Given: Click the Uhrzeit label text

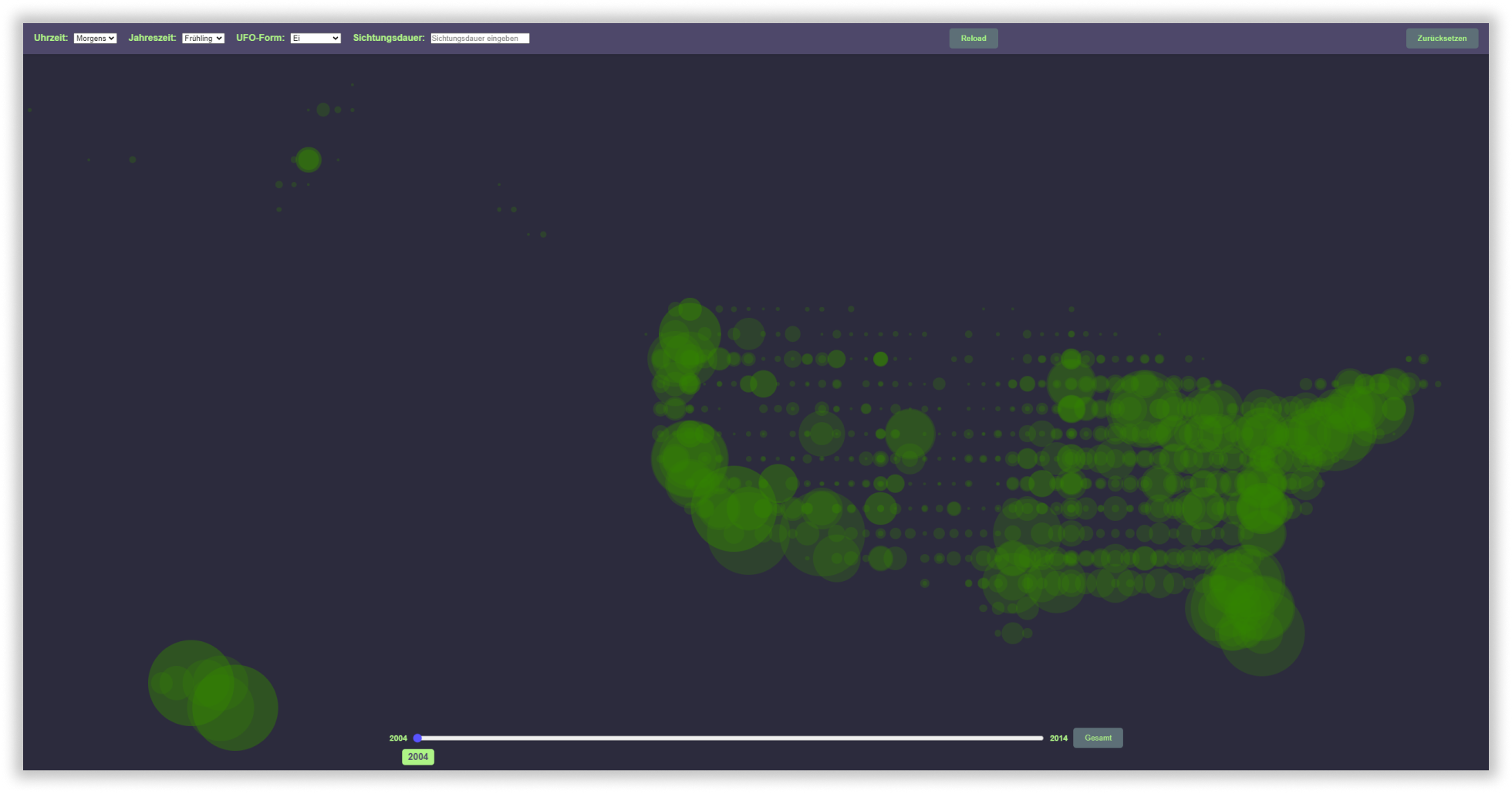Looking at the screenshot, I should tap(51, 38).
